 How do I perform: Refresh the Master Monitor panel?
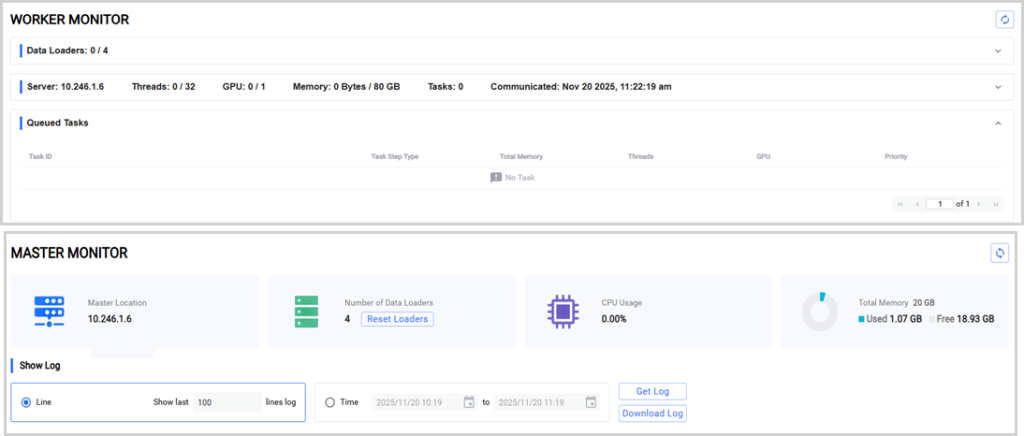[999, 253]
